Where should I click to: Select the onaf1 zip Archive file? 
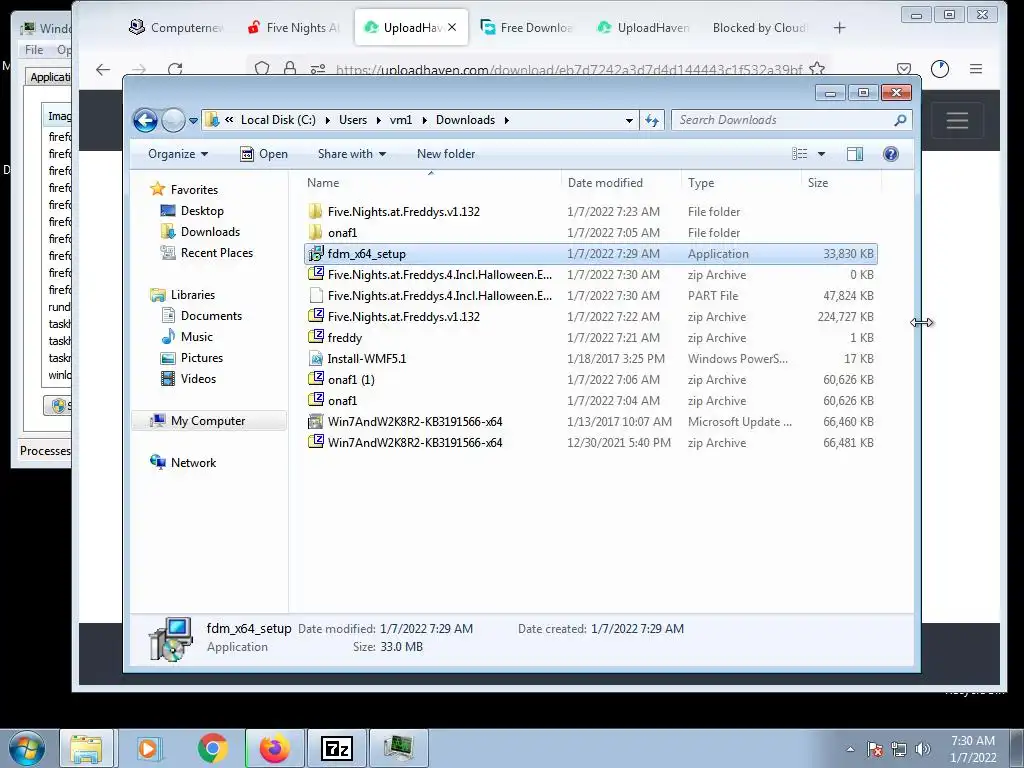pos(590,400)
